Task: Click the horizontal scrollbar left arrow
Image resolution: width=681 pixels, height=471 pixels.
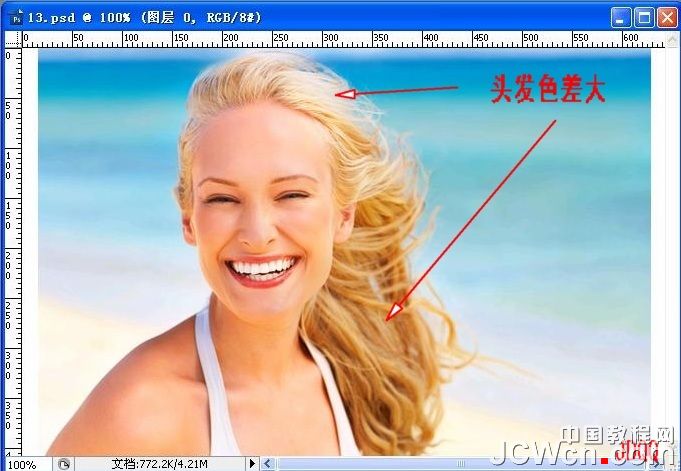Action: point(268,464)
